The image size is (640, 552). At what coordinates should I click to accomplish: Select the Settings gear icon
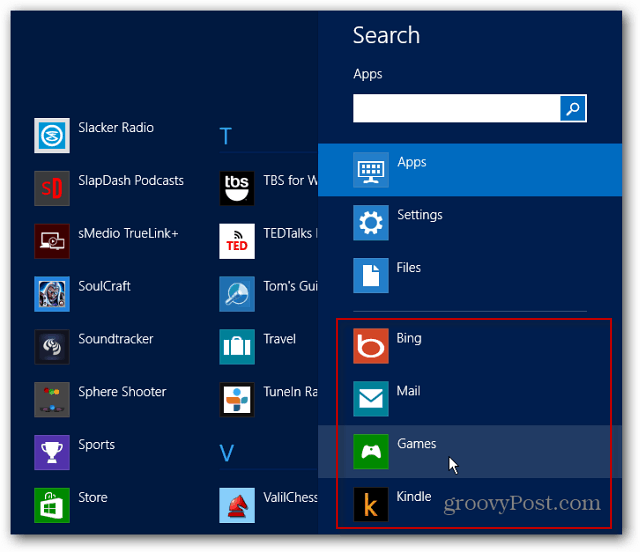(x=371, y=223)
